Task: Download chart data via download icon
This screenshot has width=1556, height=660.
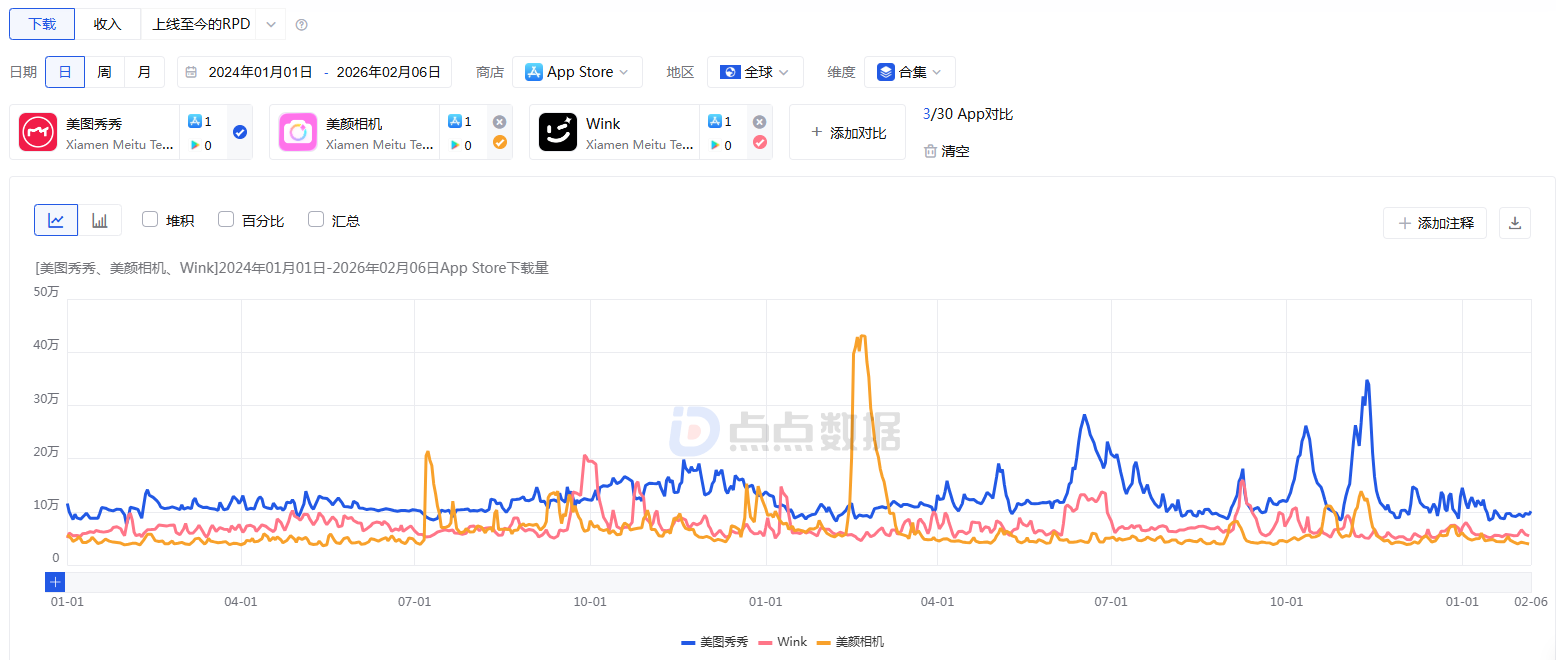Action: [1514, 223]
